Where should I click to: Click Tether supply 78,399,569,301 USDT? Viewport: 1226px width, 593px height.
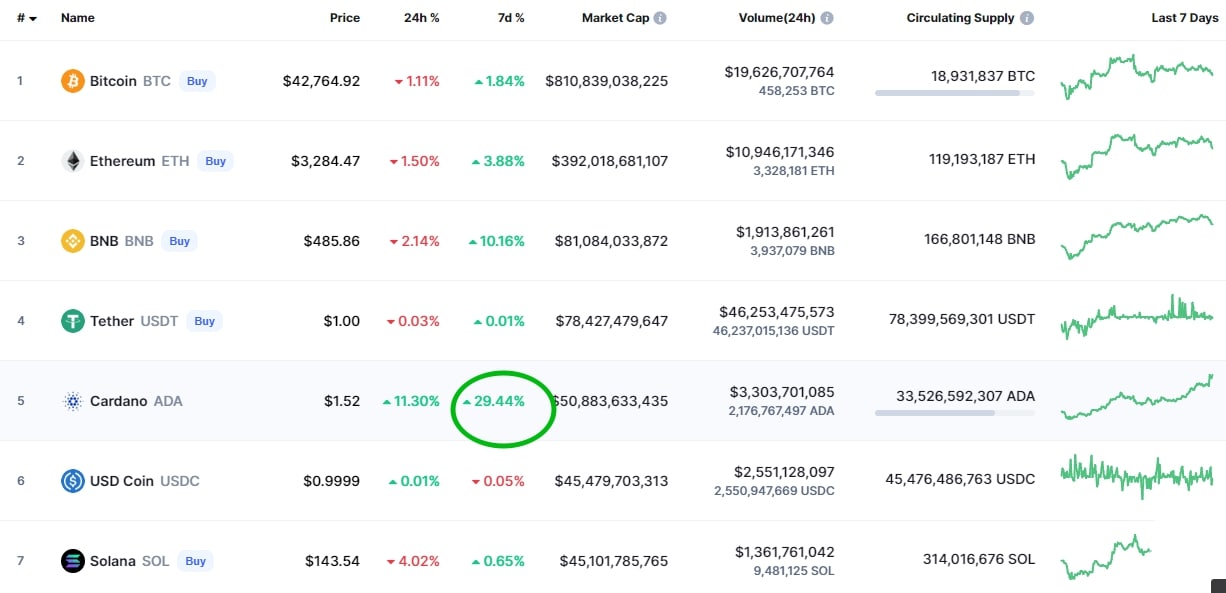click(x=962, y=319)
